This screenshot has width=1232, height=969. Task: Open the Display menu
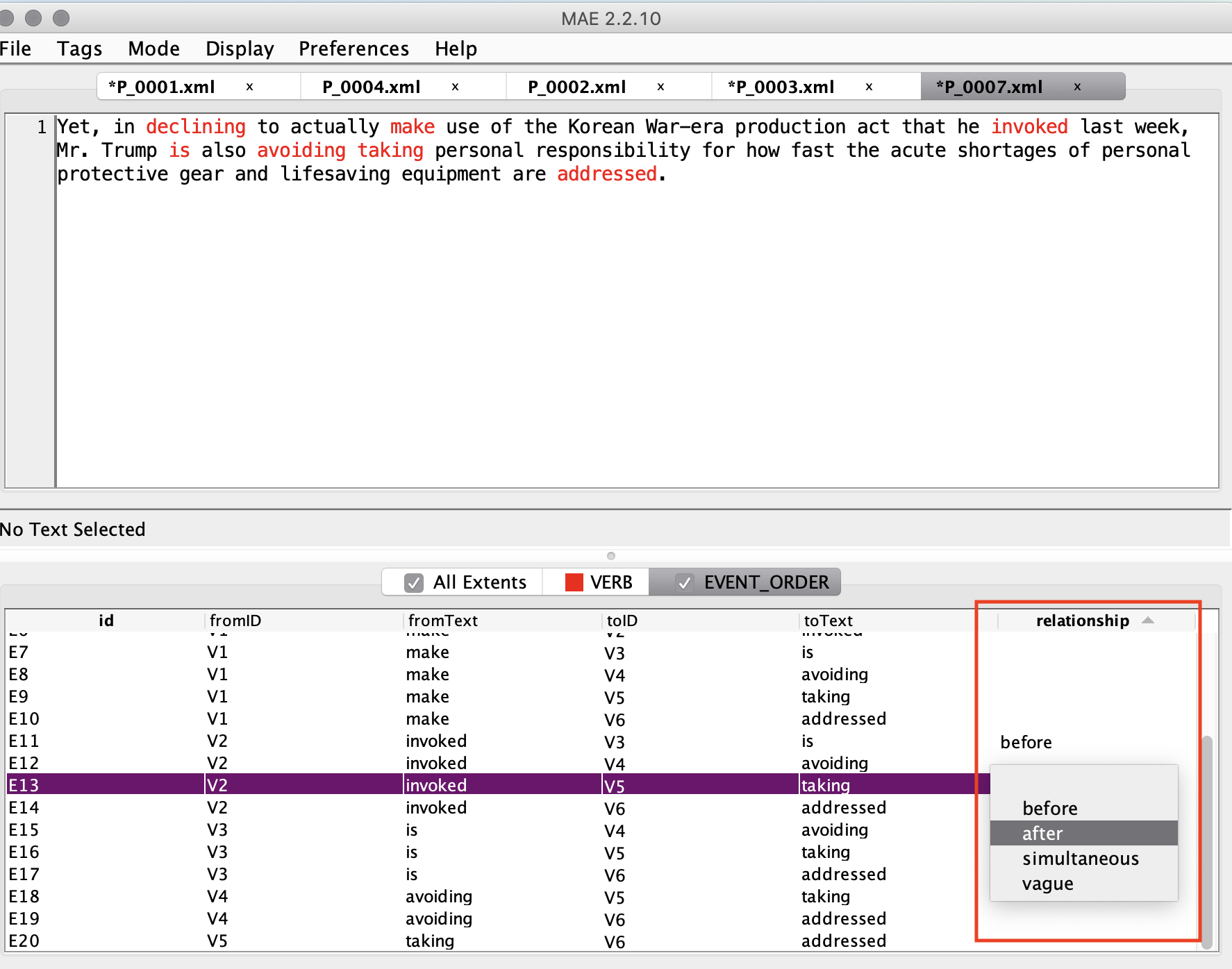tap(240, 49)
